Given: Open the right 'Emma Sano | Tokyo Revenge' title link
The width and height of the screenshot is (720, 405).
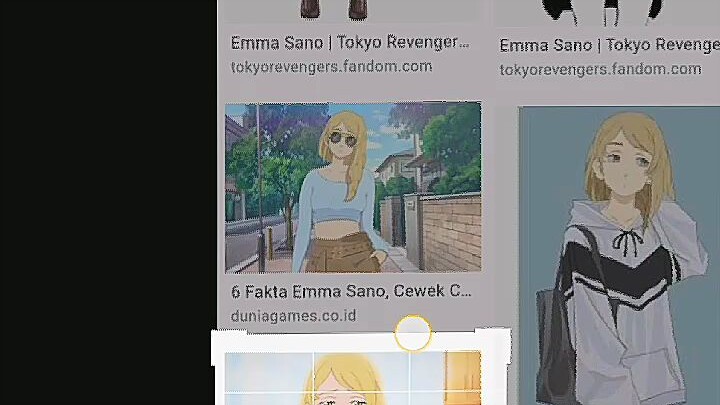Looking at the screenshot, I should click(609, 45).
